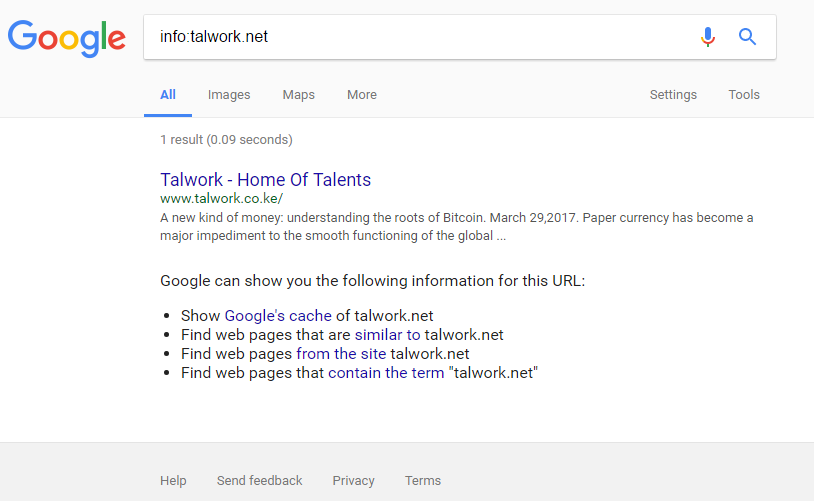Open the Talwork - Home Of Talents result
Viewport: 814px width, 503px height.
point(265,180)
